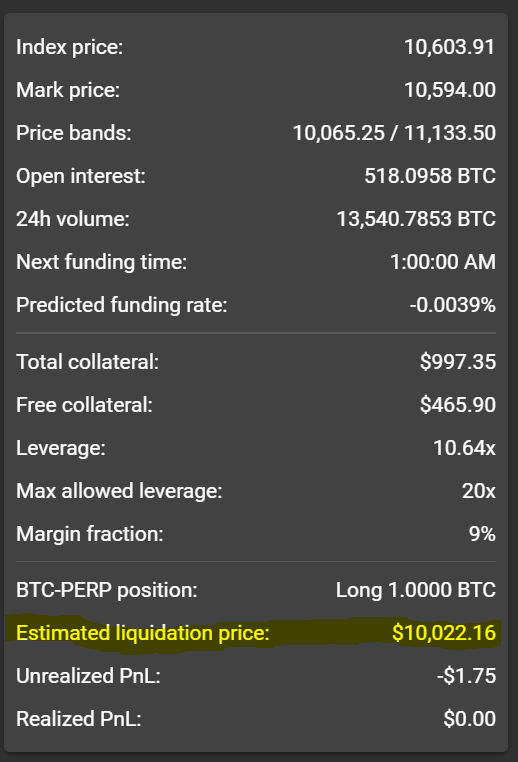Click the Open interest label

pyautogui.click(x=81, y=176)
